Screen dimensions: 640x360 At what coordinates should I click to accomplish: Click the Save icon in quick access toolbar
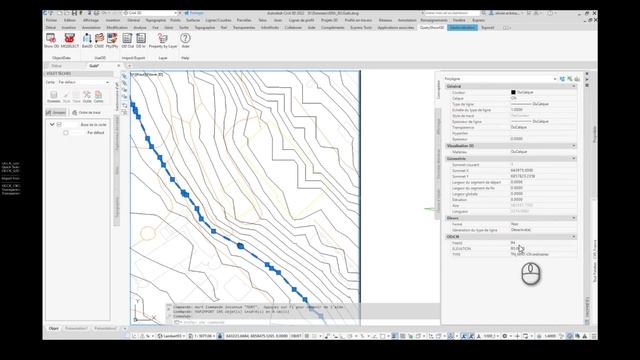tap(74, 13)
